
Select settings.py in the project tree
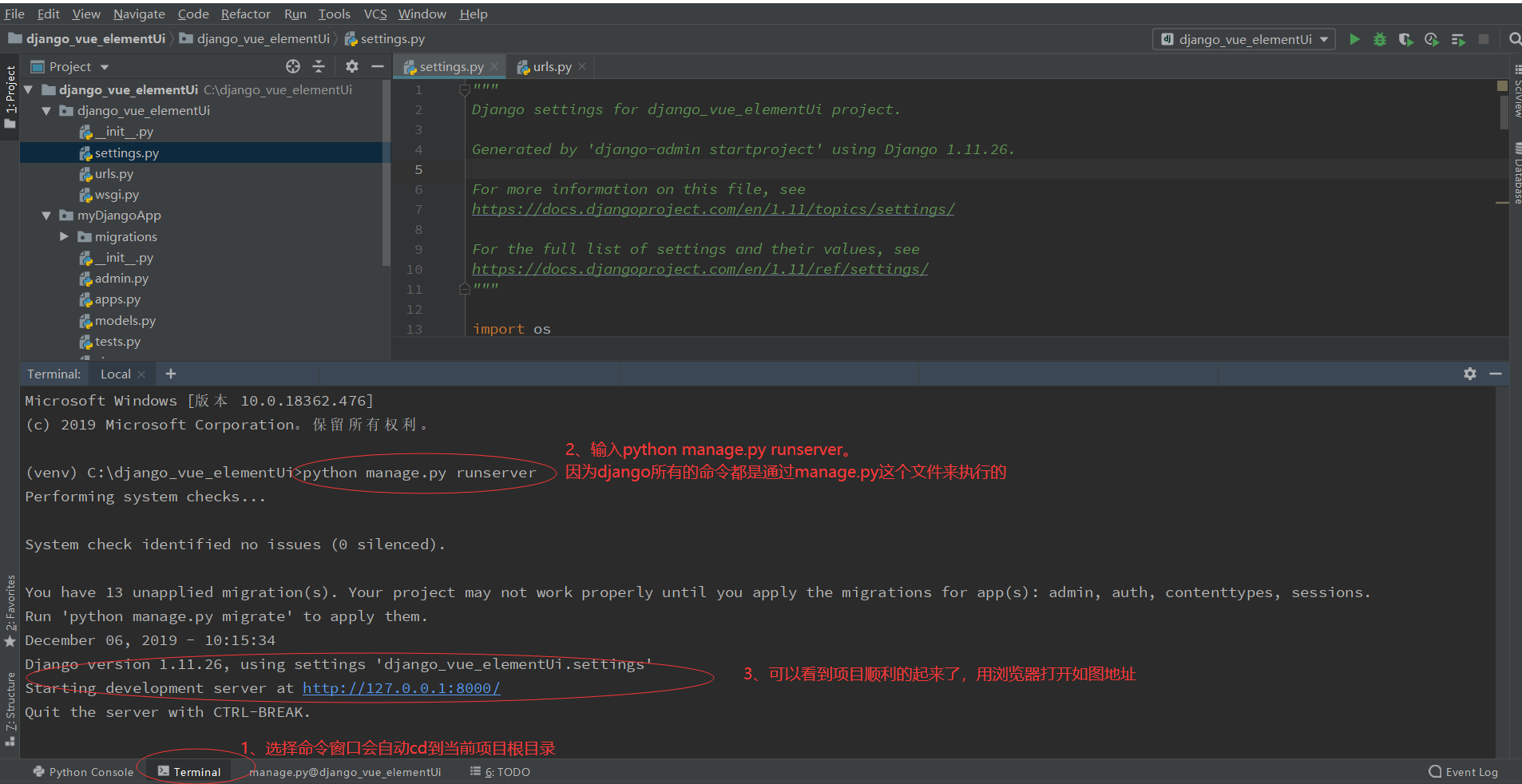click(x=126, y=152)
